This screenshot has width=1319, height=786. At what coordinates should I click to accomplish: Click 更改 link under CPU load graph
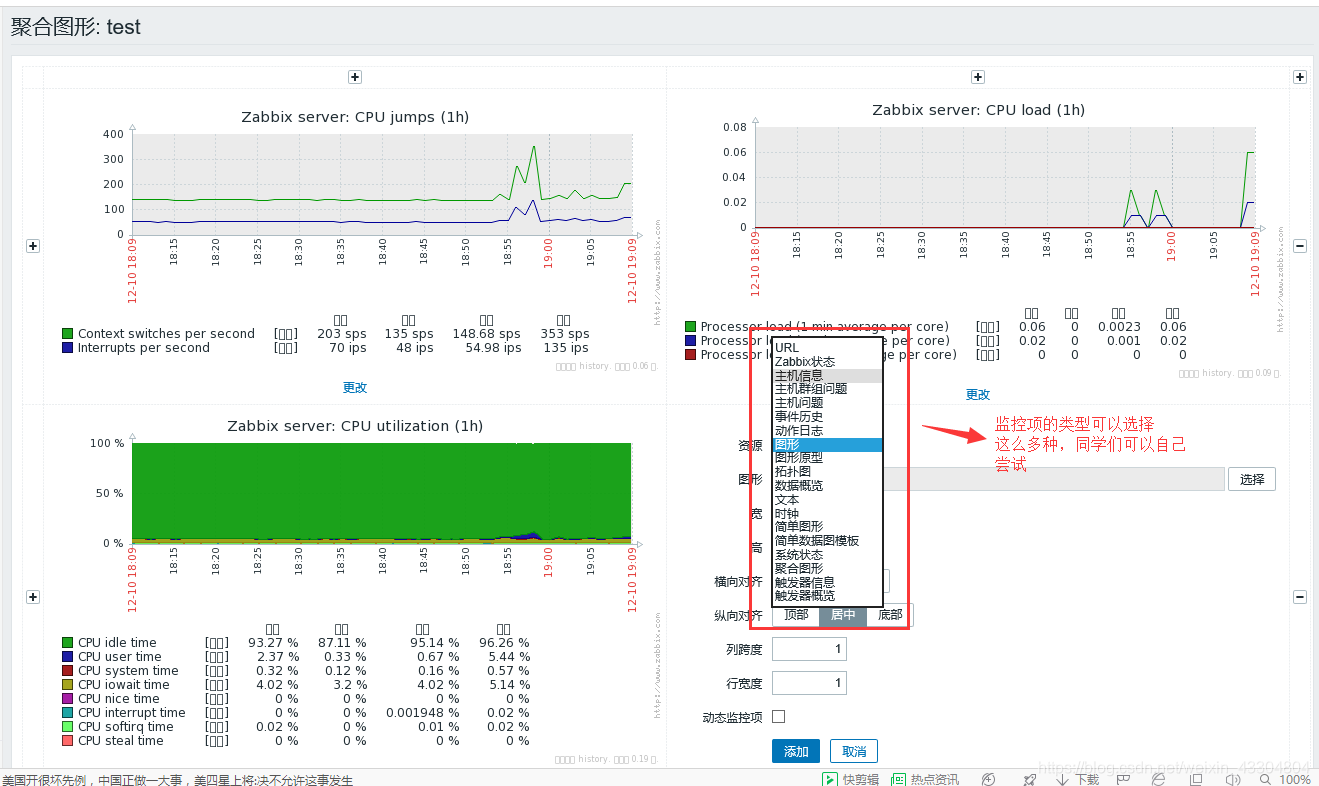tap(978, 395)
